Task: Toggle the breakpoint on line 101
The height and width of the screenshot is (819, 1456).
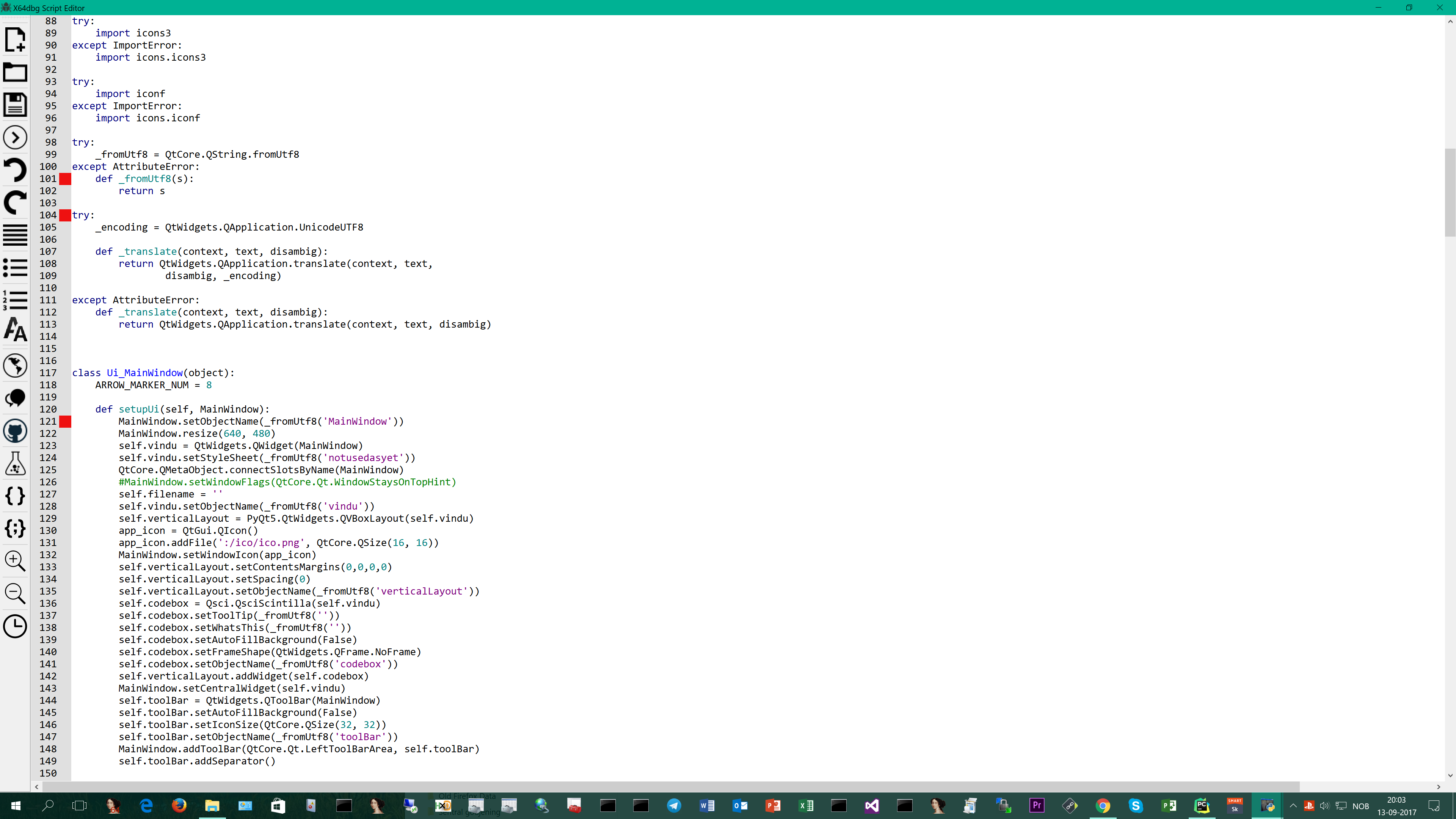Action: point(65,179)
